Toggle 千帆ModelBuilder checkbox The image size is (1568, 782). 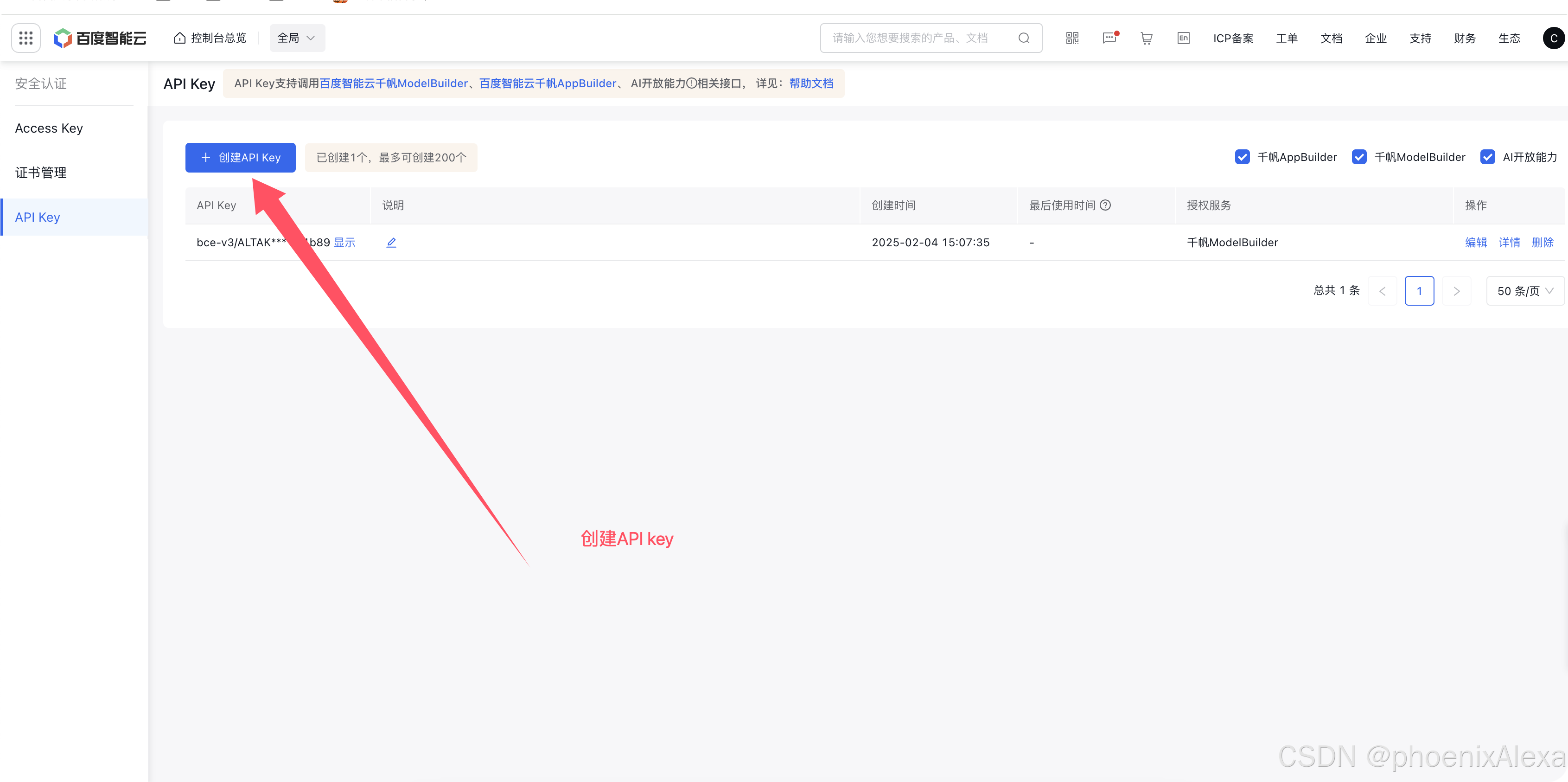(1358, 157)
